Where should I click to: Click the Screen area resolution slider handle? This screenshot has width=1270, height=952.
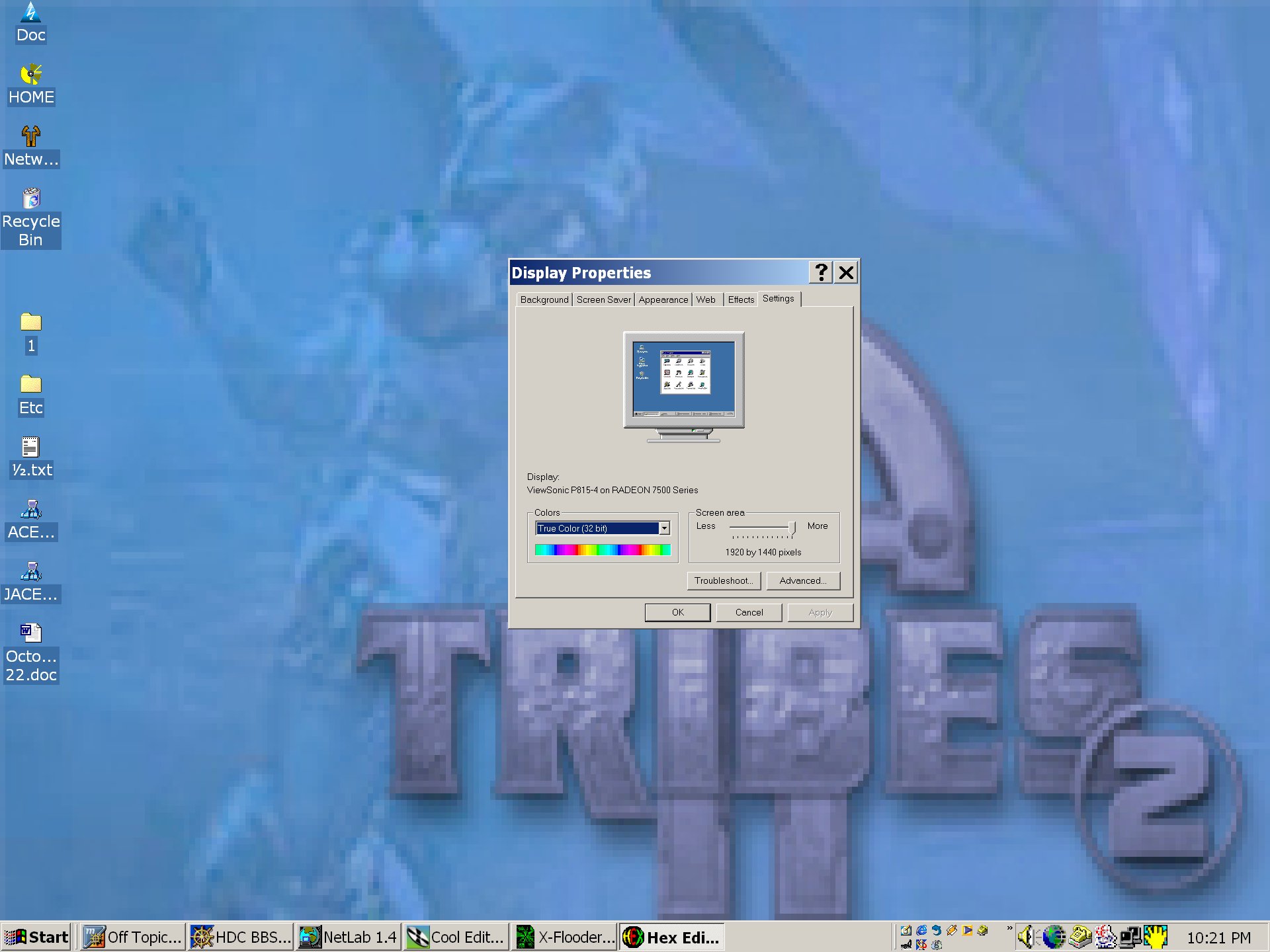coord(791,528)
